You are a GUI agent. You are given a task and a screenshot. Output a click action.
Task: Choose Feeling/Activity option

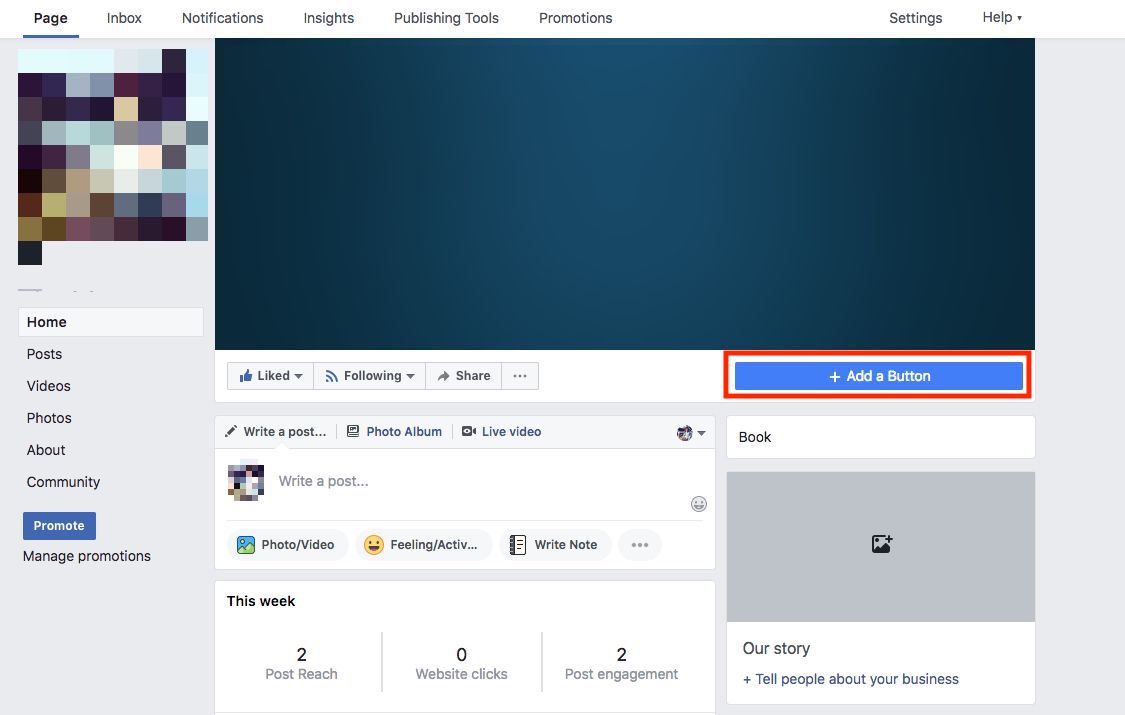[x=423, y=545]
